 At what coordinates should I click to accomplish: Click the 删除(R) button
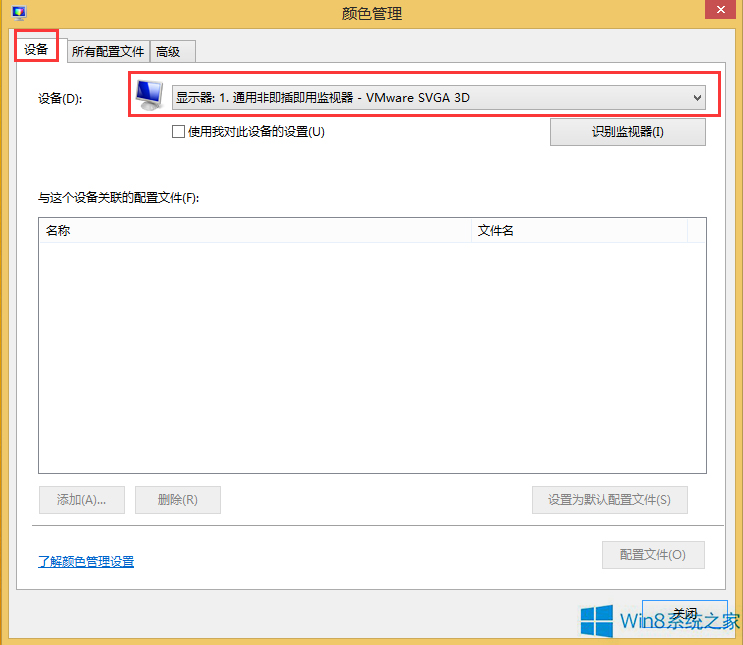178,500
